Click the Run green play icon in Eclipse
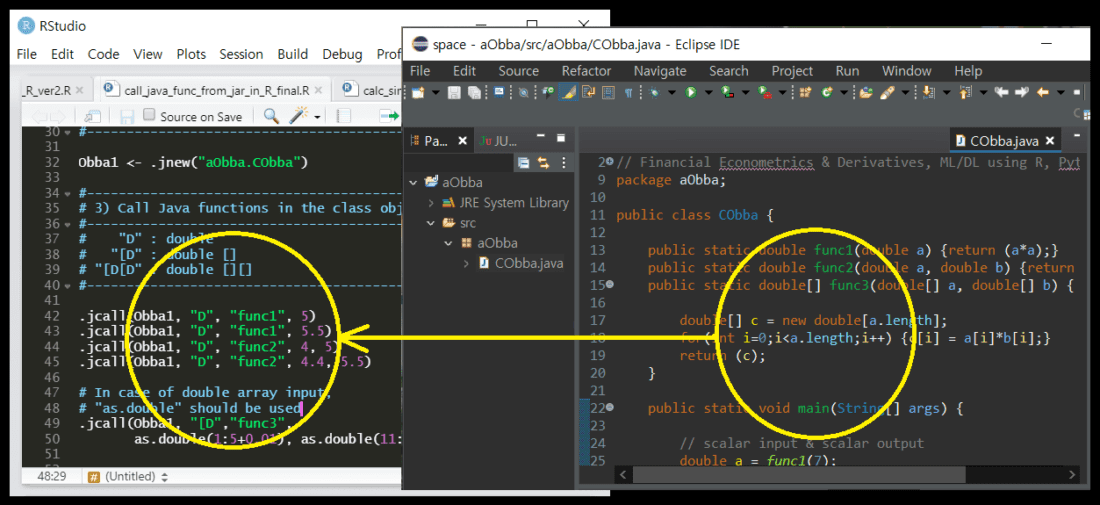 click(x=690, y=93)
